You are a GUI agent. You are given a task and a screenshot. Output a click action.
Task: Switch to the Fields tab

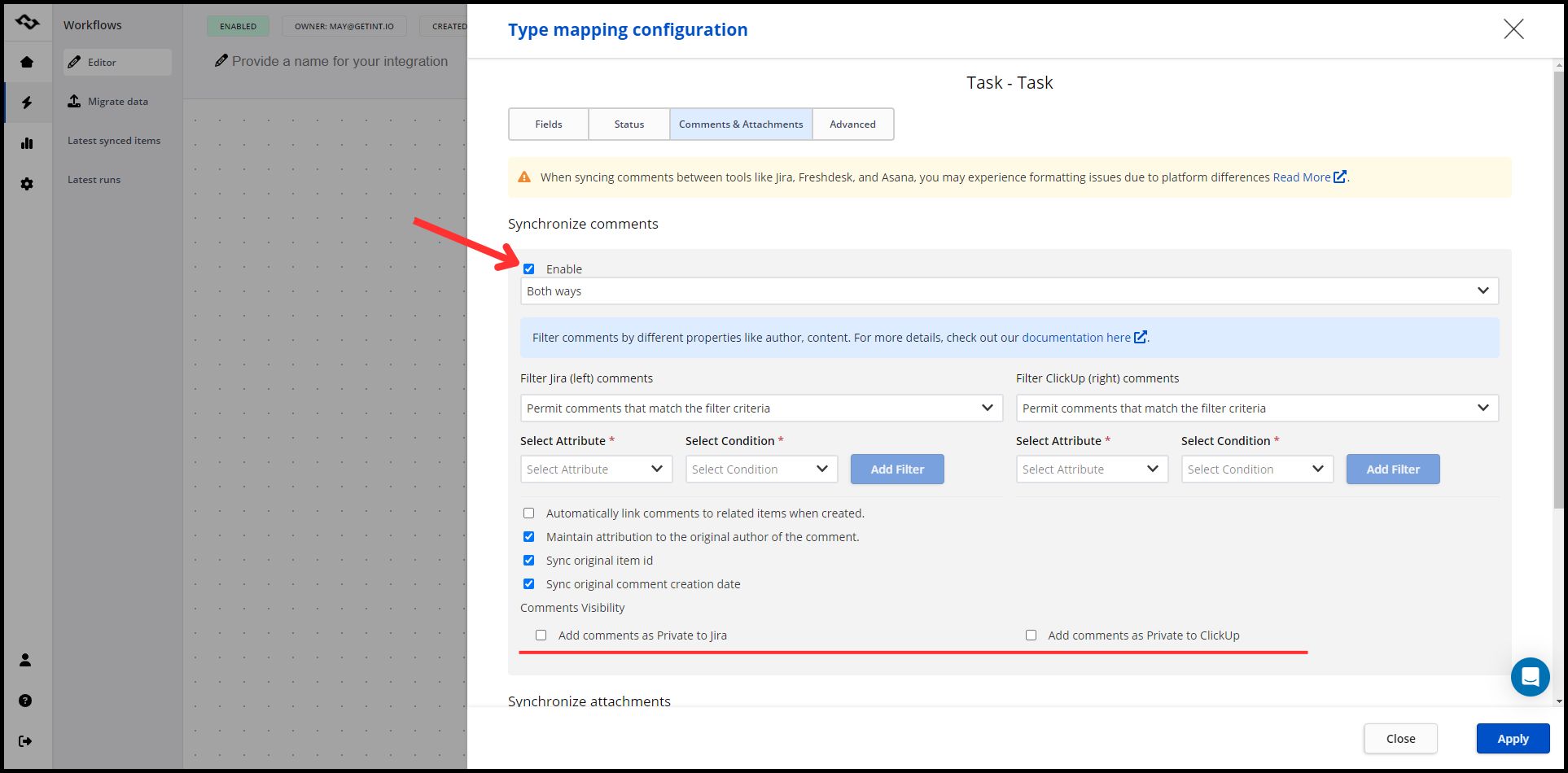coord(549,124)
